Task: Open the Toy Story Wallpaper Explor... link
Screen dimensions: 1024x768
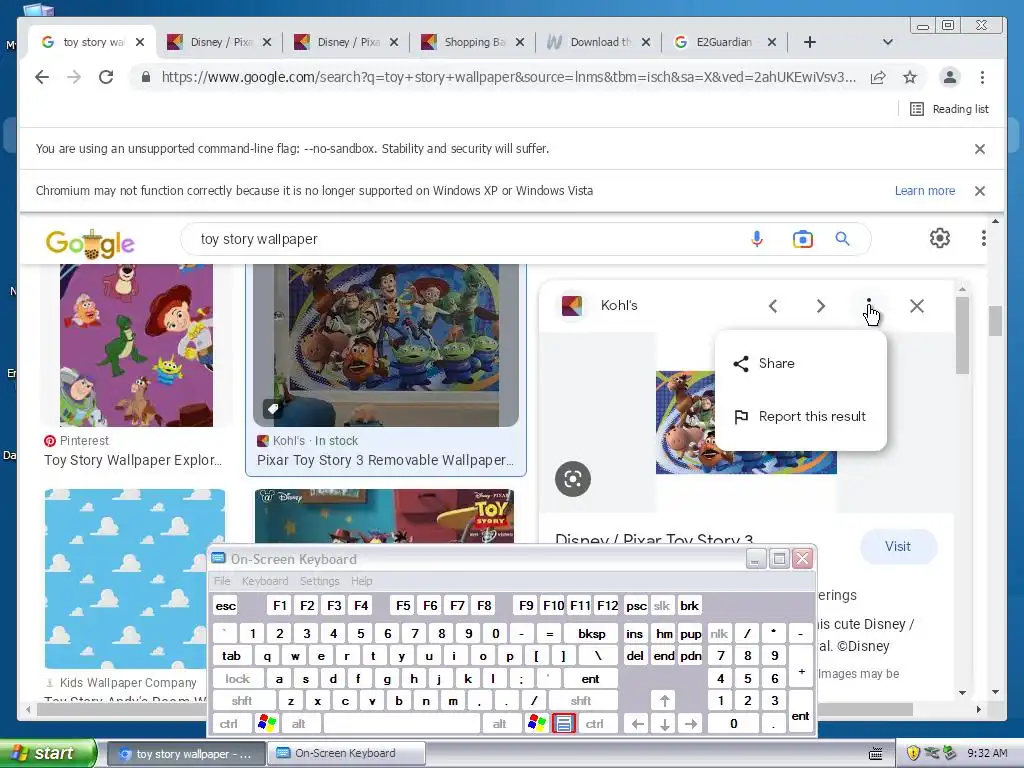Action: coord(133,460)
